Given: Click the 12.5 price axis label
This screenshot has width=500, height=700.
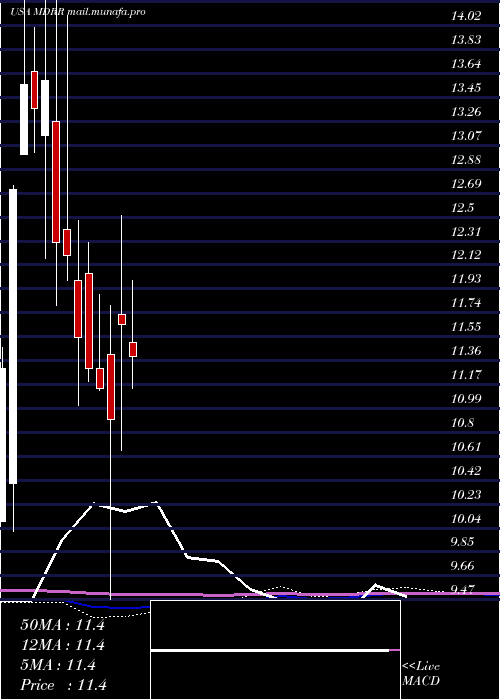Looking at the screenshot, I should [462, 208].
